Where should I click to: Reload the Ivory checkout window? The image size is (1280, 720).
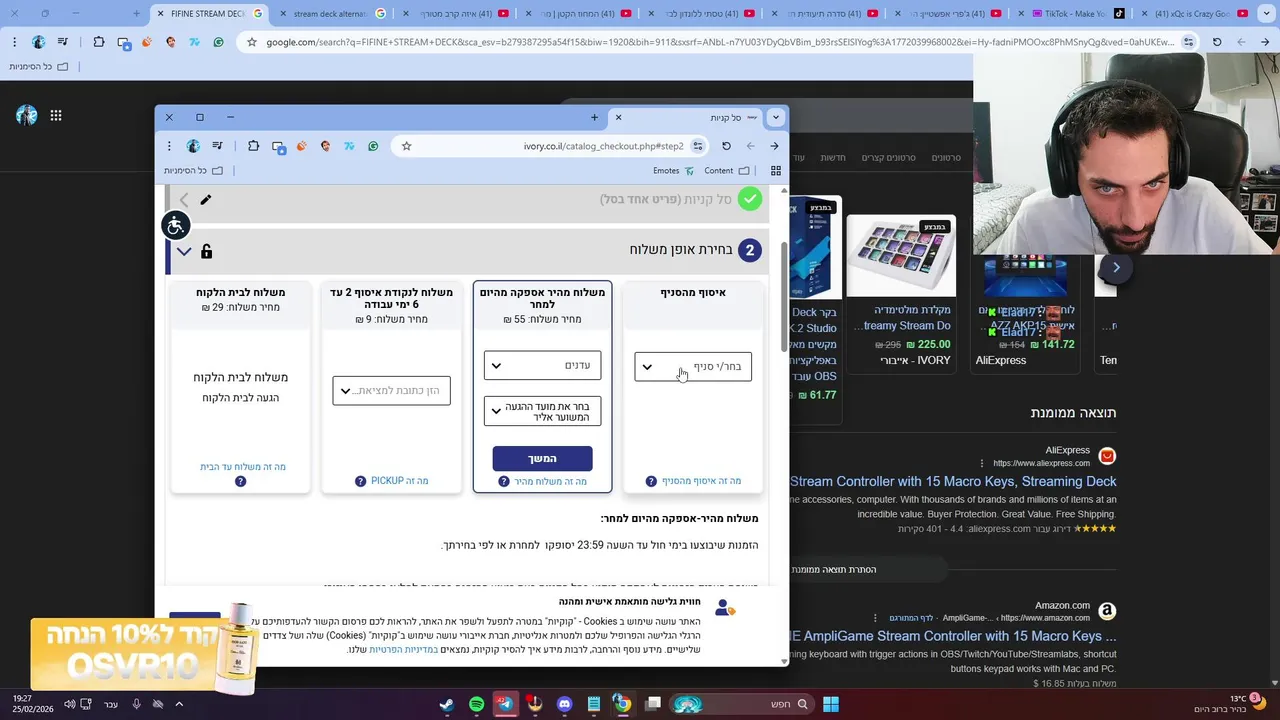coord(726,146)
